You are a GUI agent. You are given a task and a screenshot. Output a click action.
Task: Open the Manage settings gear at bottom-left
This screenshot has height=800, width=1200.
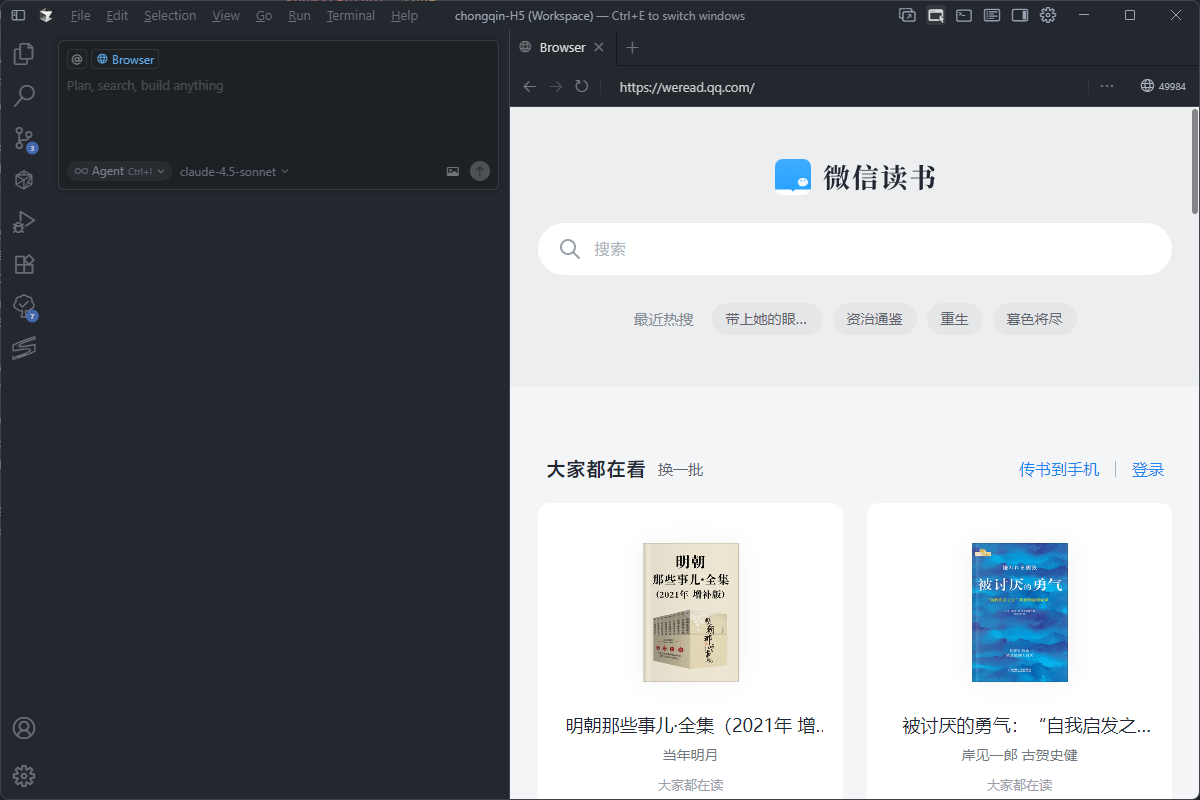tap(24, 775)
